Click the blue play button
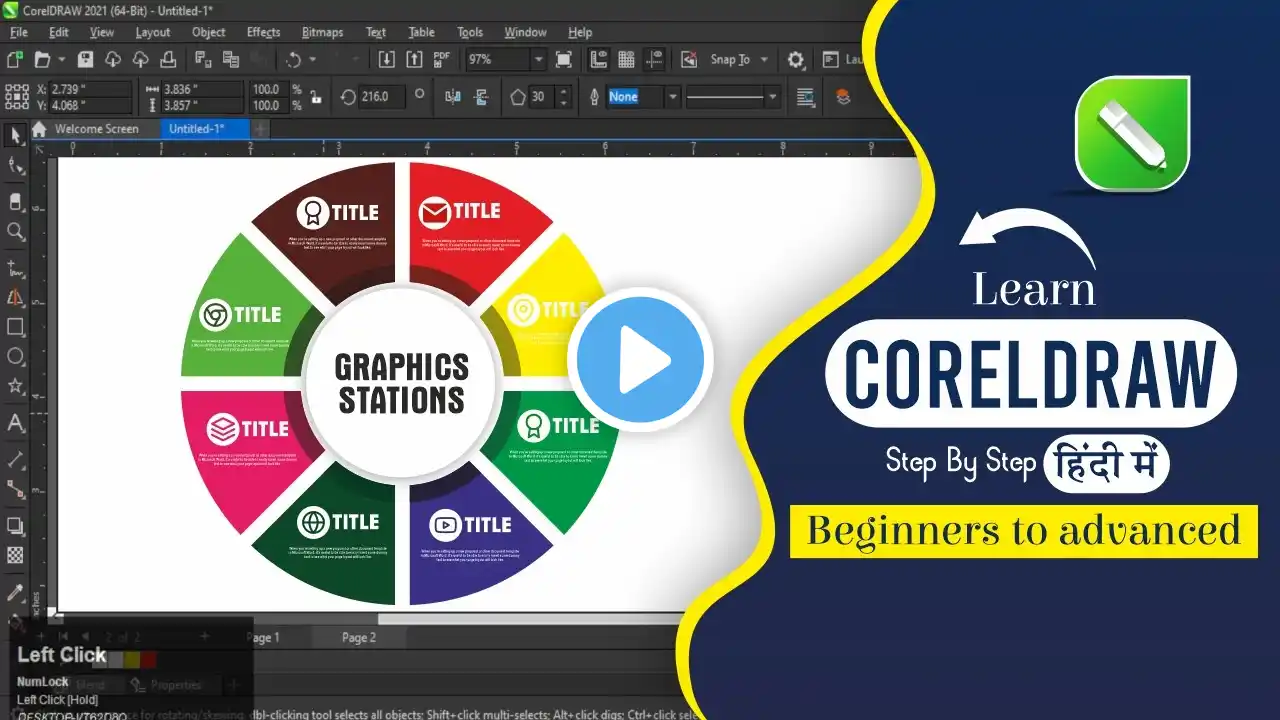This screenshot has width=1280, height=720. (640, 359)
